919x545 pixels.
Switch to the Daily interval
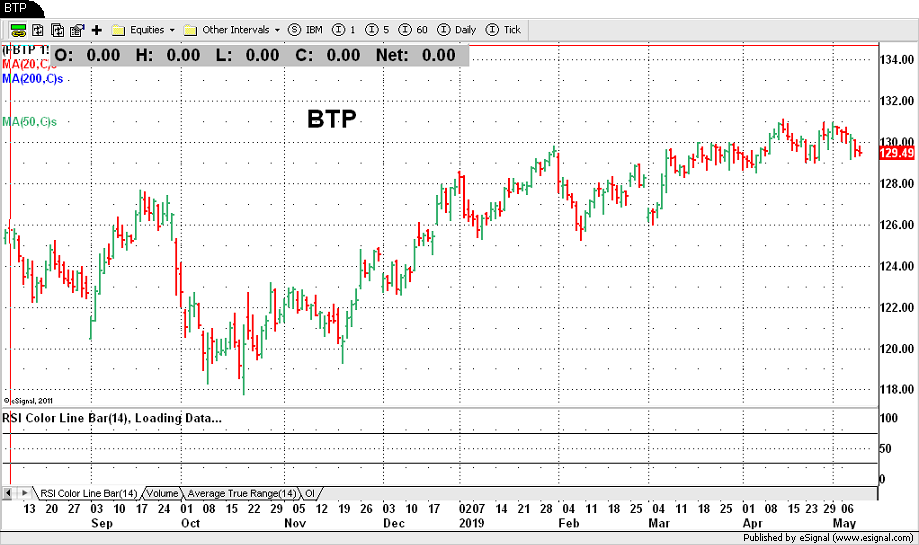tap(457, 30)
